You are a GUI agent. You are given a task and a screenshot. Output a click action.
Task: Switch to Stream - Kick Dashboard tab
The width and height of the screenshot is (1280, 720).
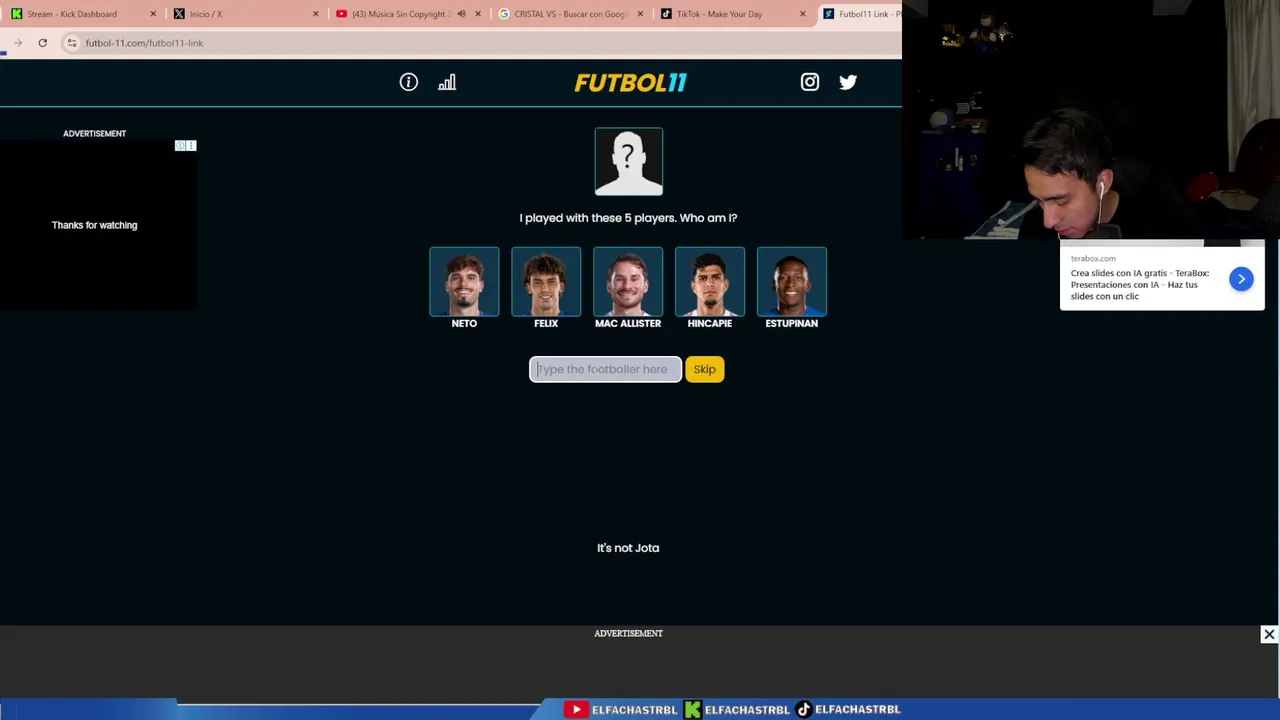coord(72,14)
